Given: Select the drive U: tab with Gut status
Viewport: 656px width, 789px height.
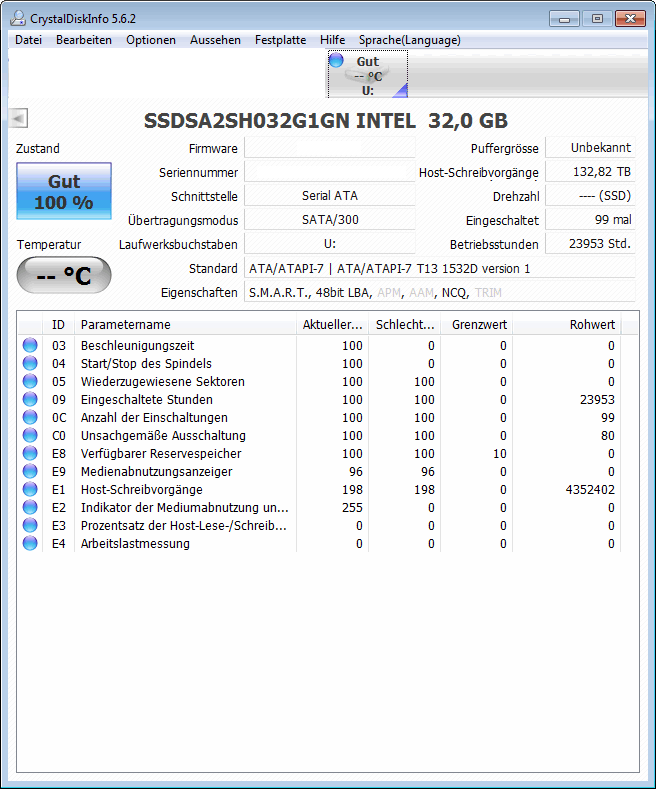Looking at the screenshot, I should pyautogui.click(x=368, y=74).
